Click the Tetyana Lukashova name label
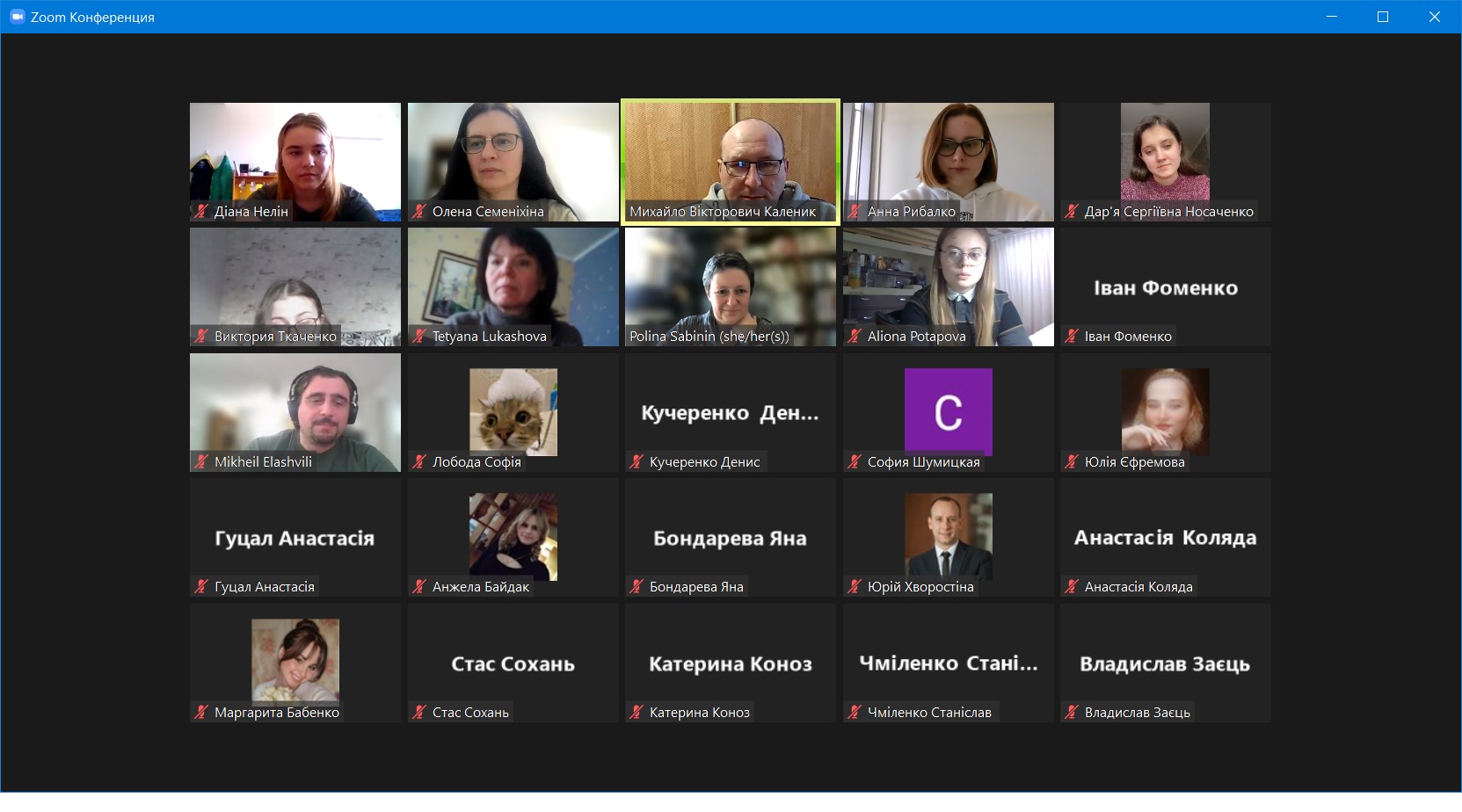This screenshot has width=1462, height=812. pyautogui.click(x=489, y=336)
